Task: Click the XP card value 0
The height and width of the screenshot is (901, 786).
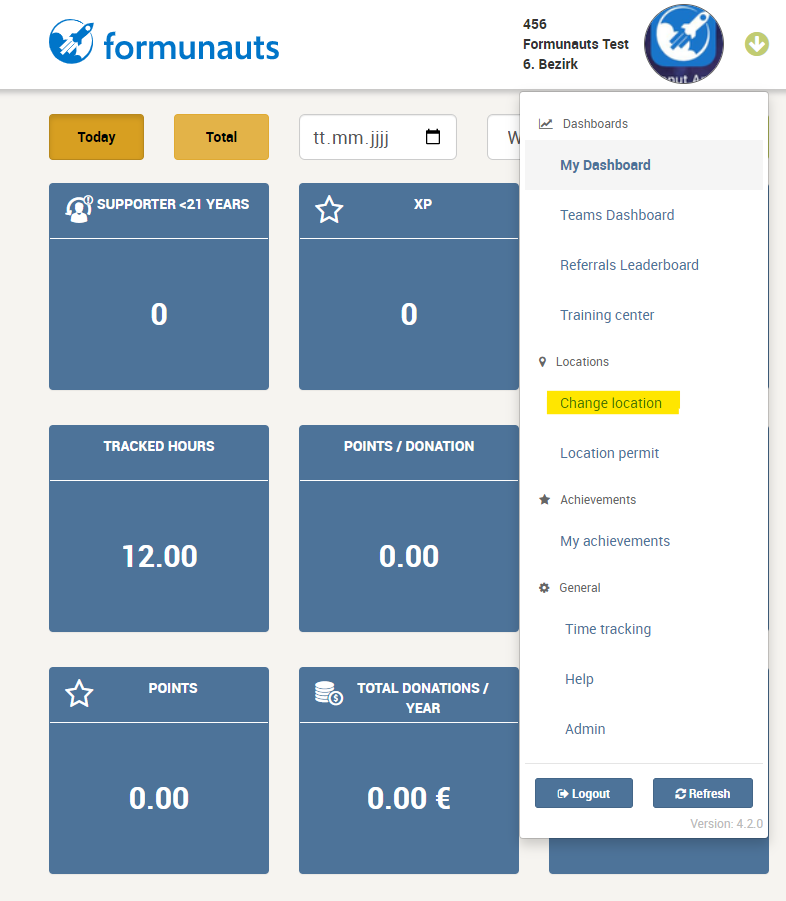Action: tap(409, 314)
